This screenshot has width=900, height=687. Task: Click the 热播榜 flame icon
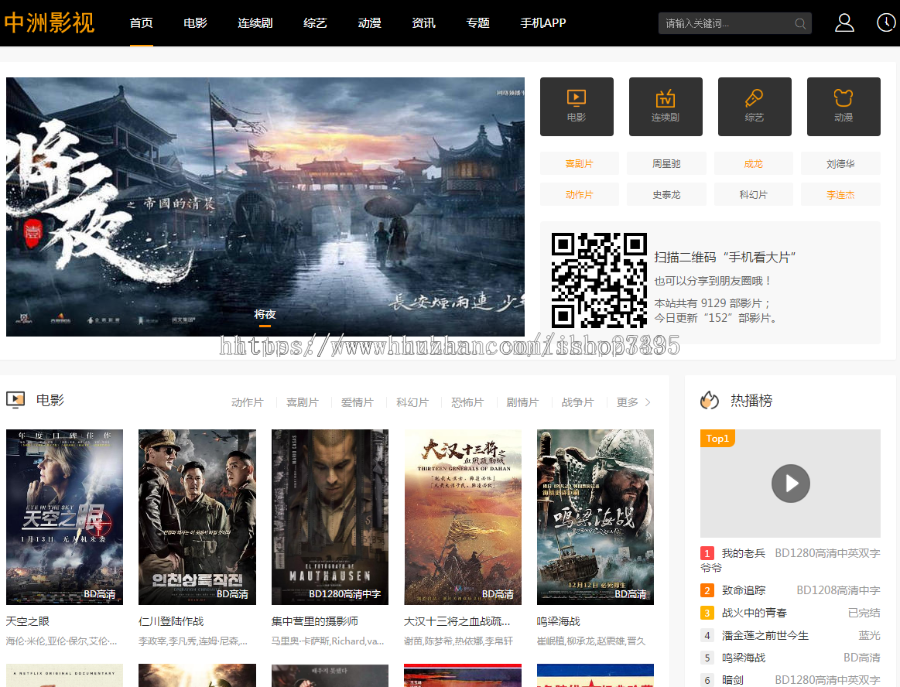[x=709, y=400]
